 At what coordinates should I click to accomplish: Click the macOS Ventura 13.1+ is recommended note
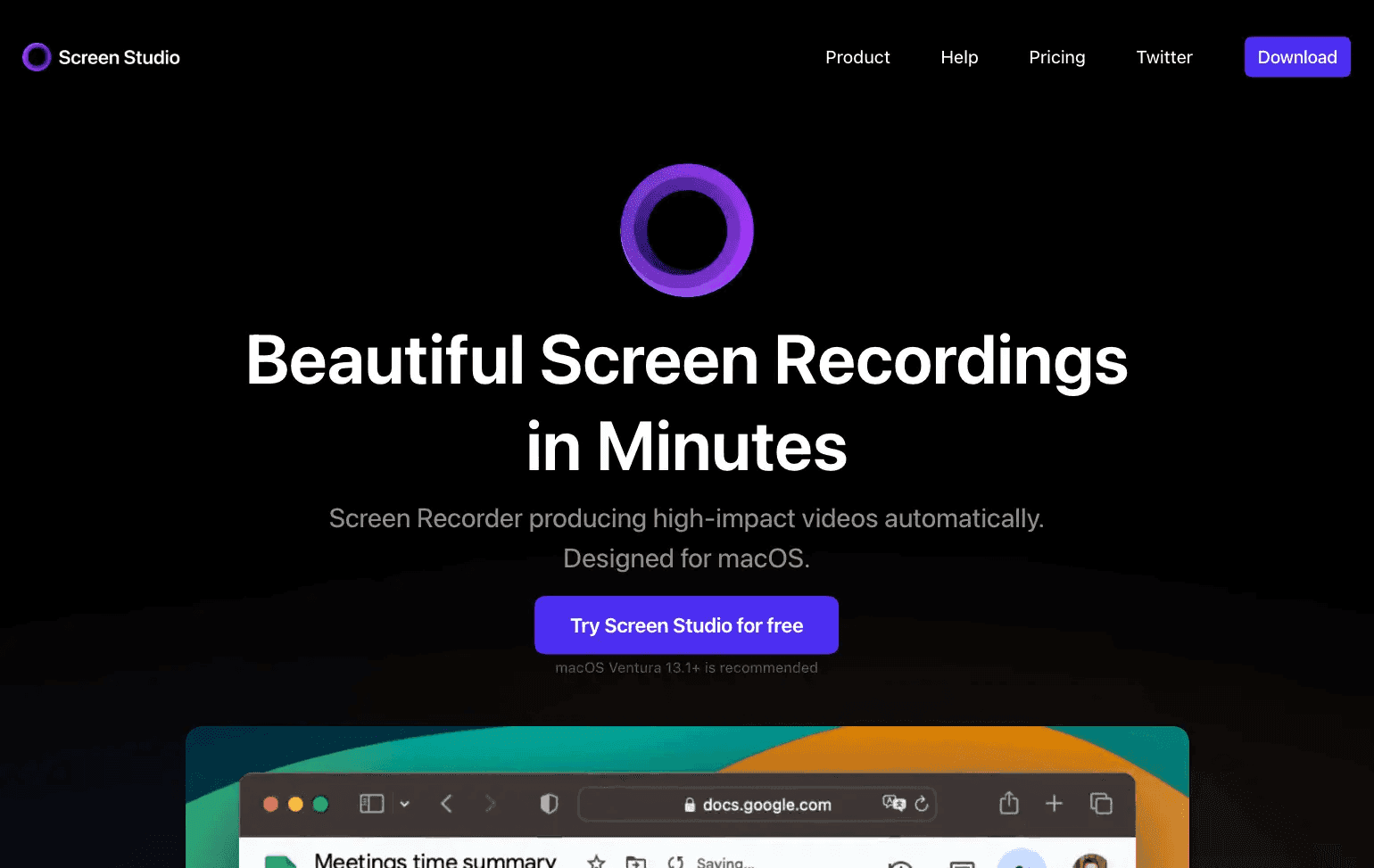[x=686, y=668]
